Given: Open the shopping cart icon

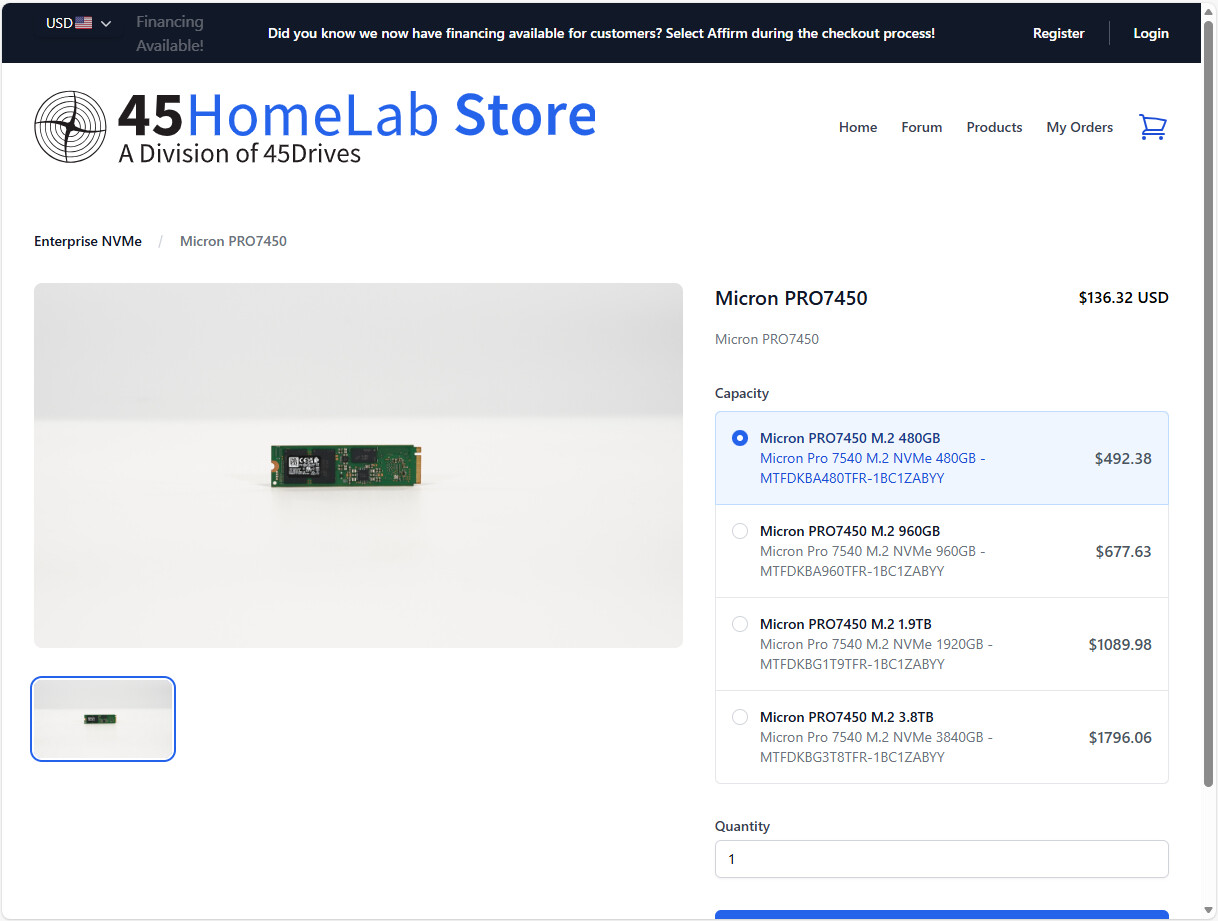Looking at the screenshot, I should (x=1152, y=127).
